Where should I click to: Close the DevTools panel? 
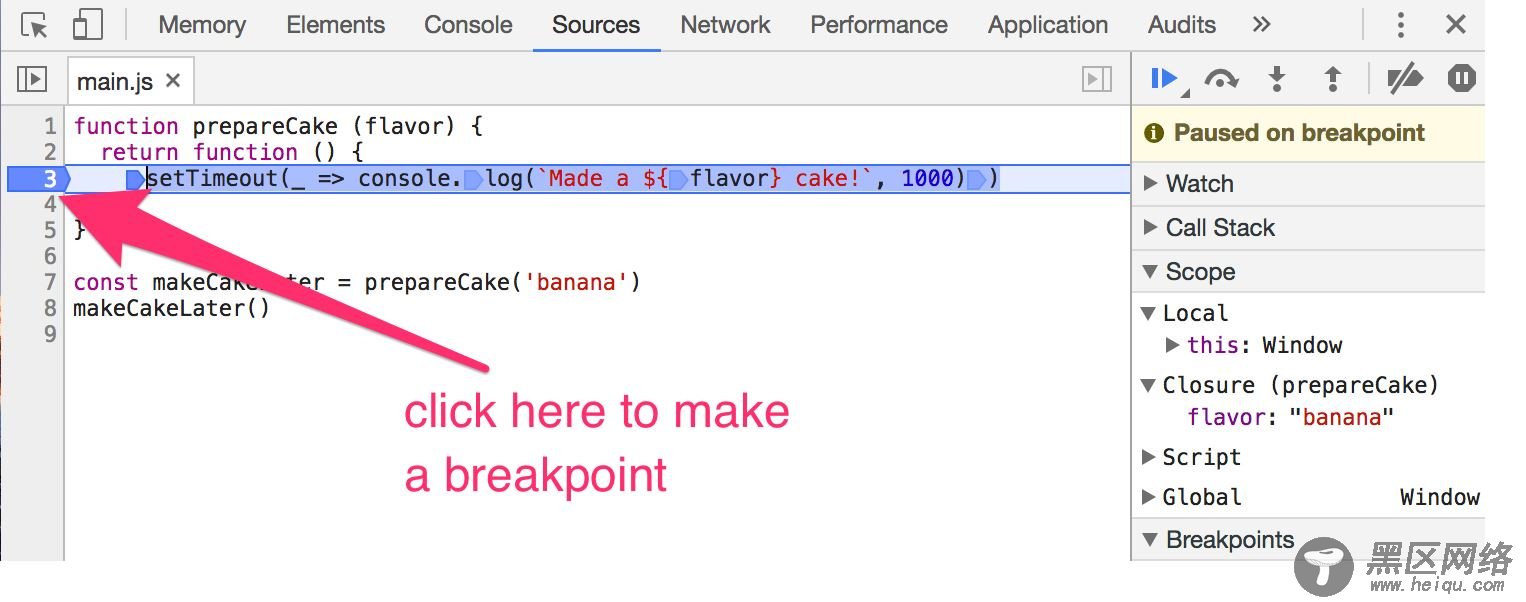[x=1456, y=25]
